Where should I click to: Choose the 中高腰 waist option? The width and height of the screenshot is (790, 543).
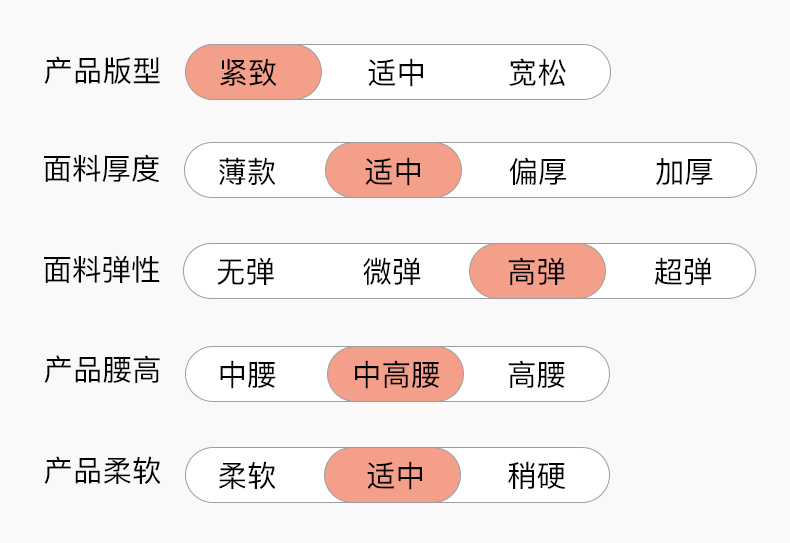coord(396,374)
